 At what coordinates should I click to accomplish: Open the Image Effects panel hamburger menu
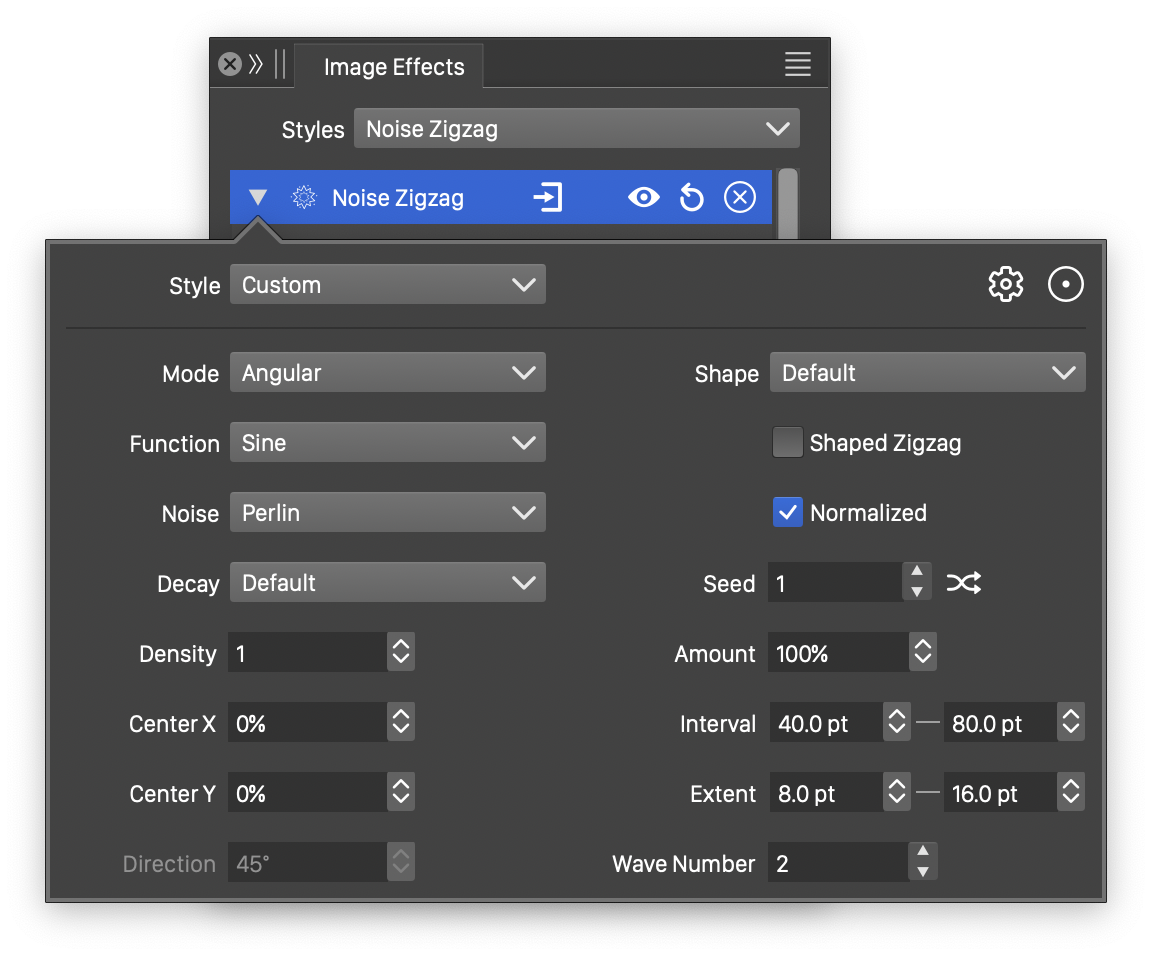(x=797, y=65)
